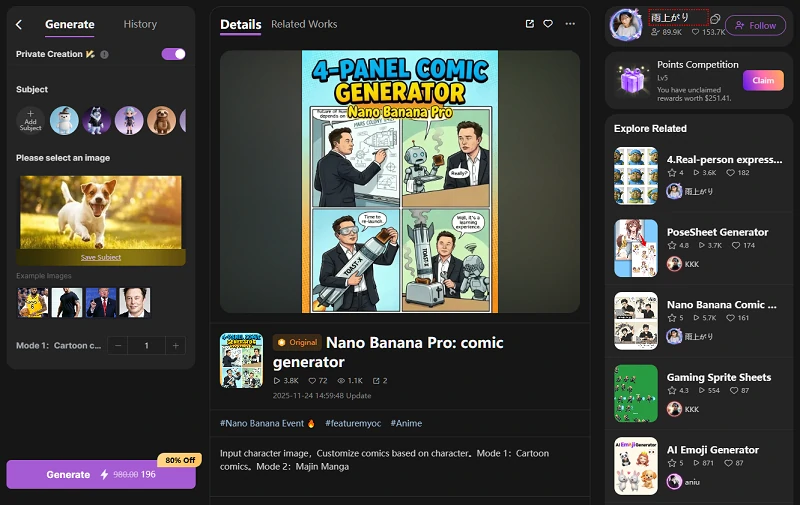Image resolution: width=800 pixels, height=505 pixels.
Task: Click the KKK author avatar under PoseSheet Generator
Action: [674, 264]
